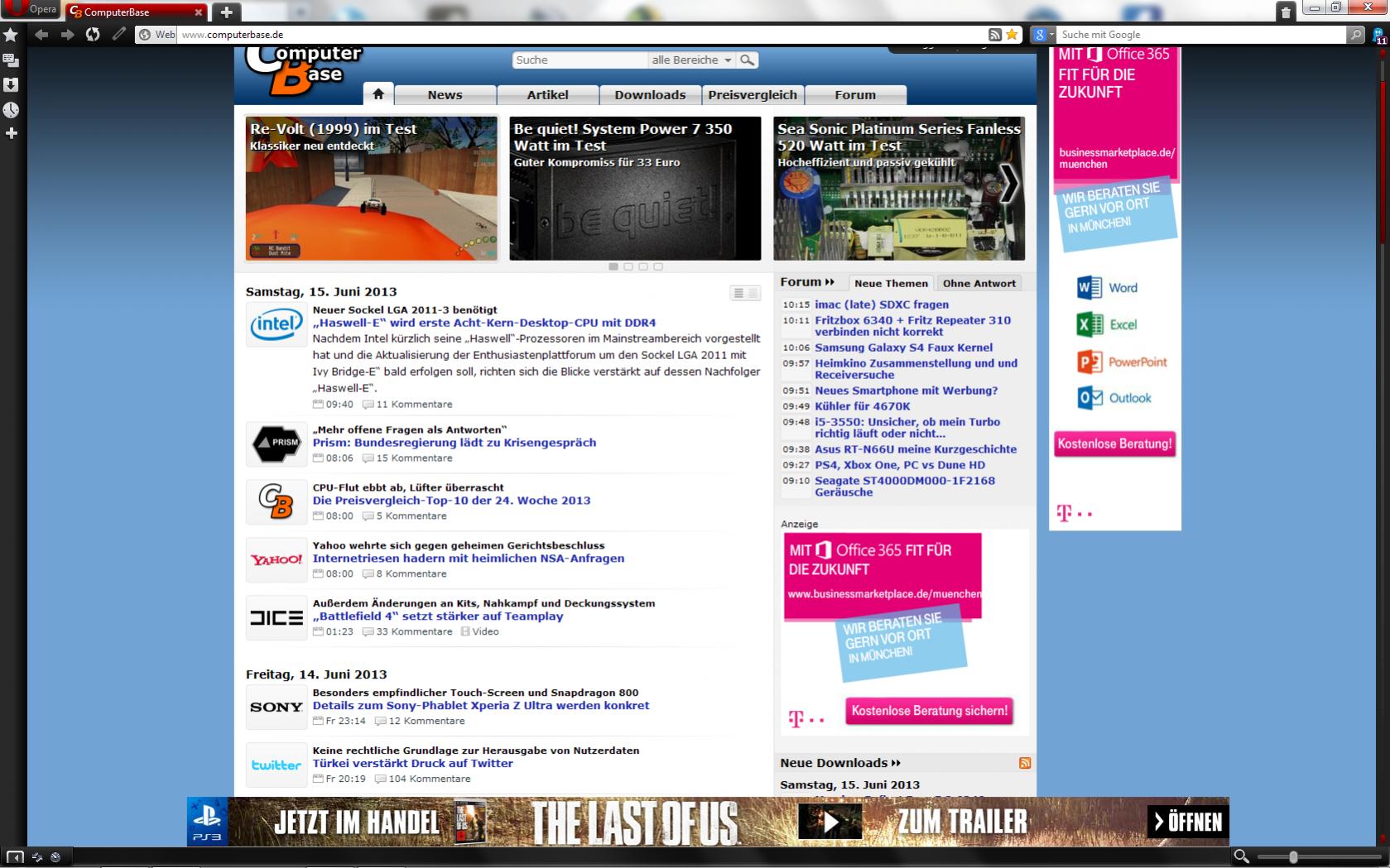Image resolution: width=1390 pixels, height=868 pixels.
Task: Open Google search engine selector dropdown
Action: (1043, 35)
